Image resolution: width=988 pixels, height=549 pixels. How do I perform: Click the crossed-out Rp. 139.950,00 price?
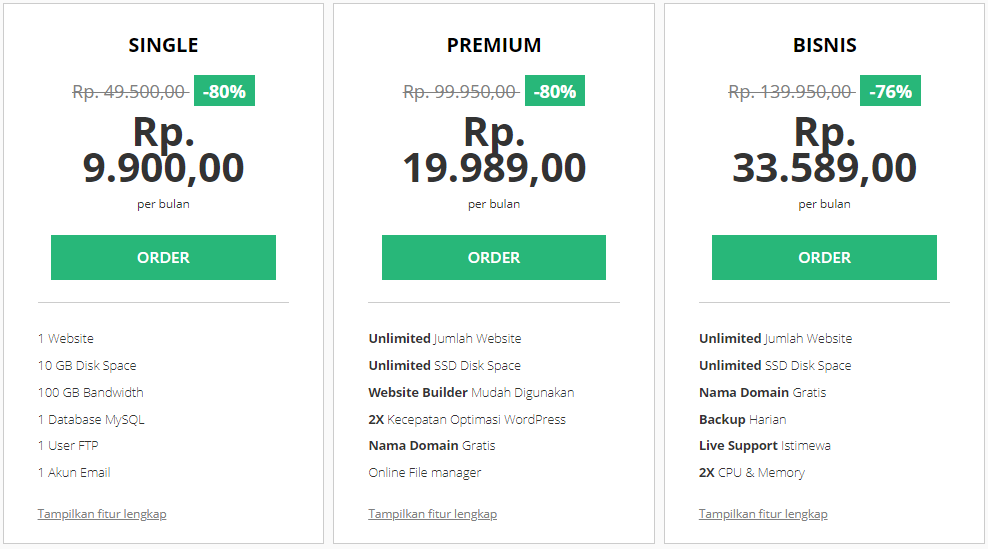click(x=791, y=92)
